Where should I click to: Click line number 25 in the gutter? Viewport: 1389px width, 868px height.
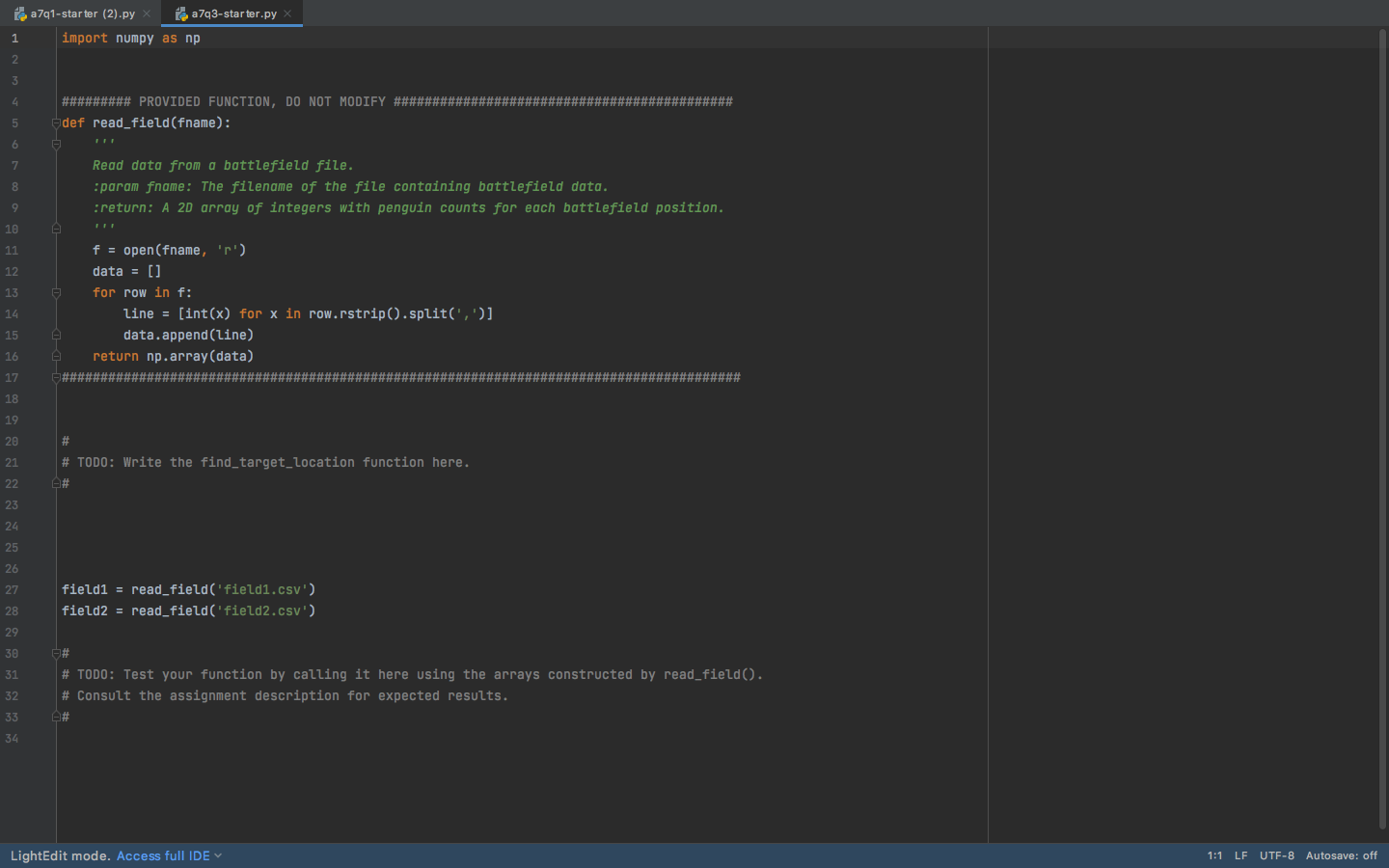(x=12, y=548)
